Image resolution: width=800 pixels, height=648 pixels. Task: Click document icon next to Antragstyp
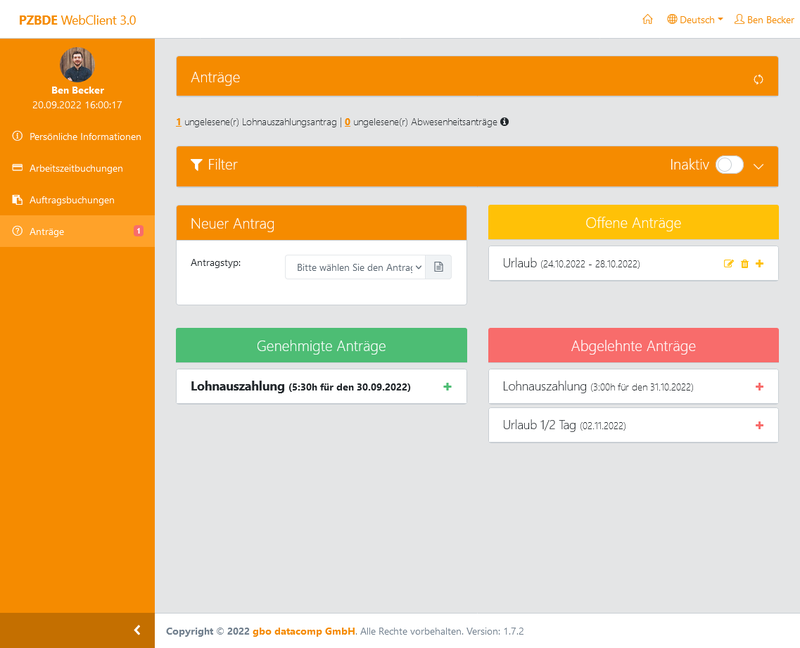(439, 267)
